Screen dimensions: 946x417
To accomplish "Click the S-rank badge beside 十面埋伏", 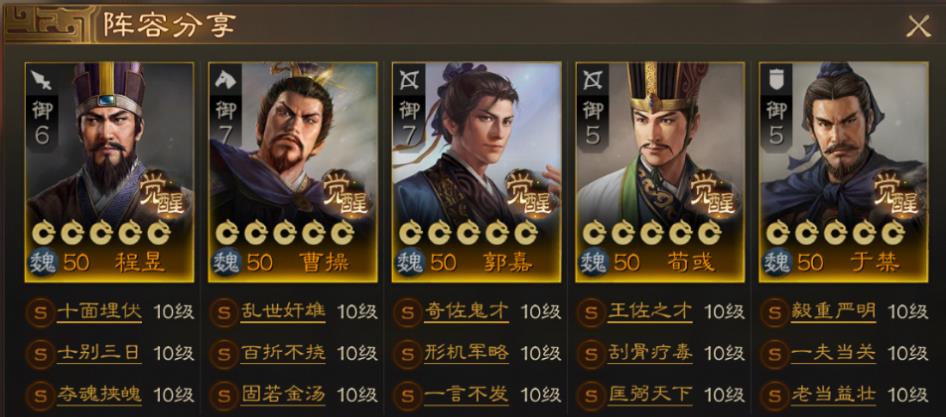I will coord(40,313).
